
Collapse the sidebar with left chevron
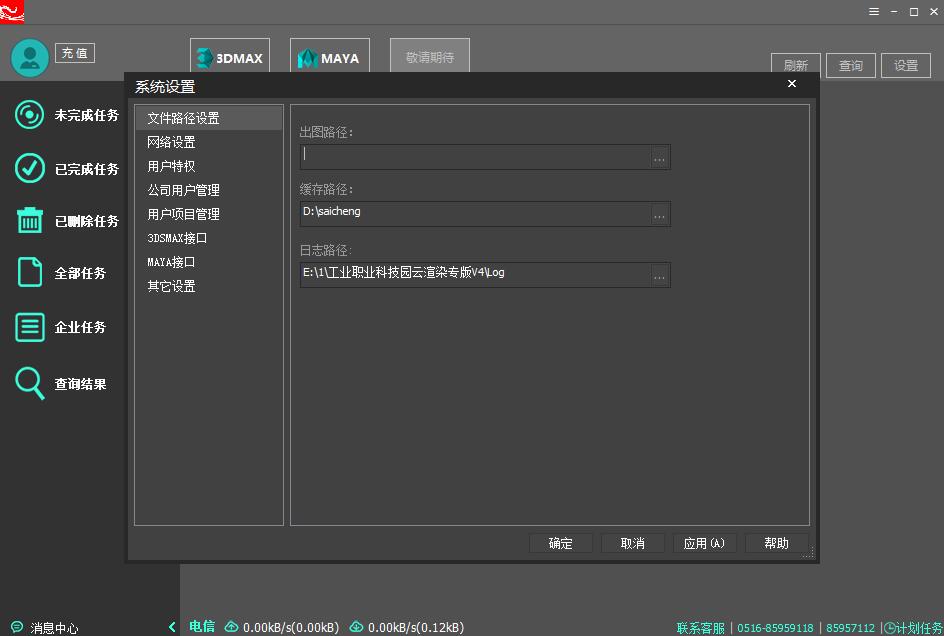tap(172, 627)
